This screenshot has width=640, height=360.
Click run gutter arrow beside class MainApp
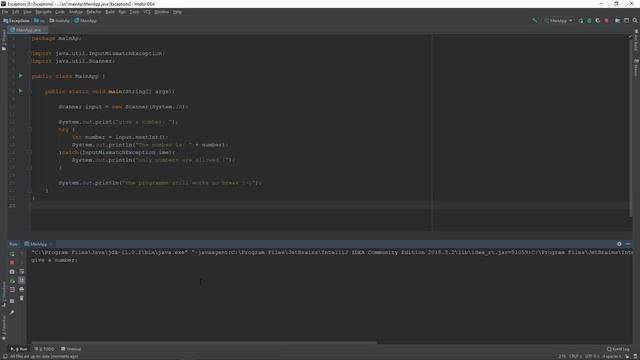(20, 76)
